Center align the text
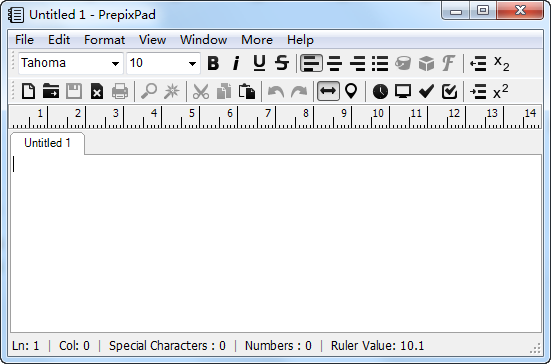 point(334,63)
